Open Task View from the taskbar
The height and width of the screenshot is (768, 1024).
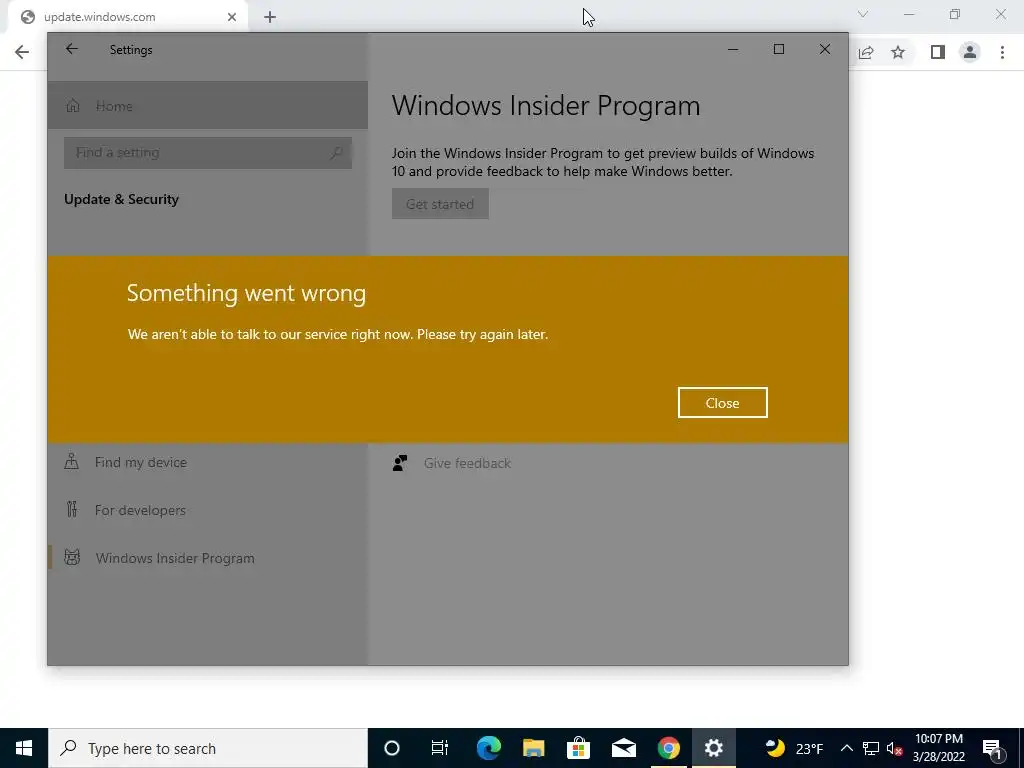pos(440,748)
